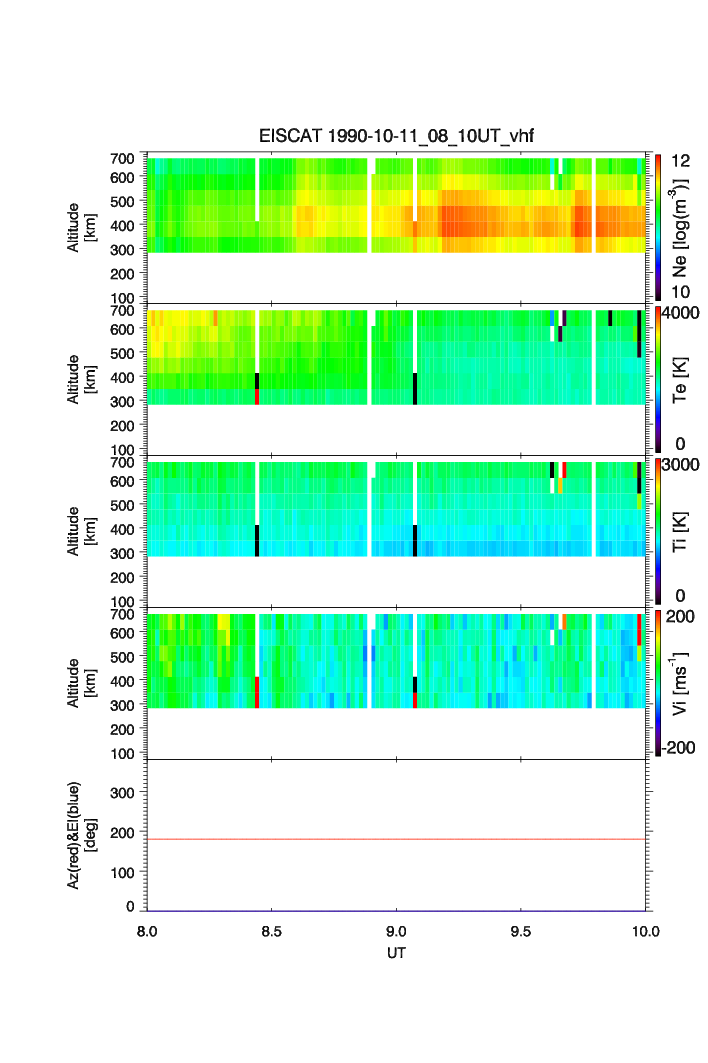
Task: Click the UT x-axis label
Action: [396, 953]
